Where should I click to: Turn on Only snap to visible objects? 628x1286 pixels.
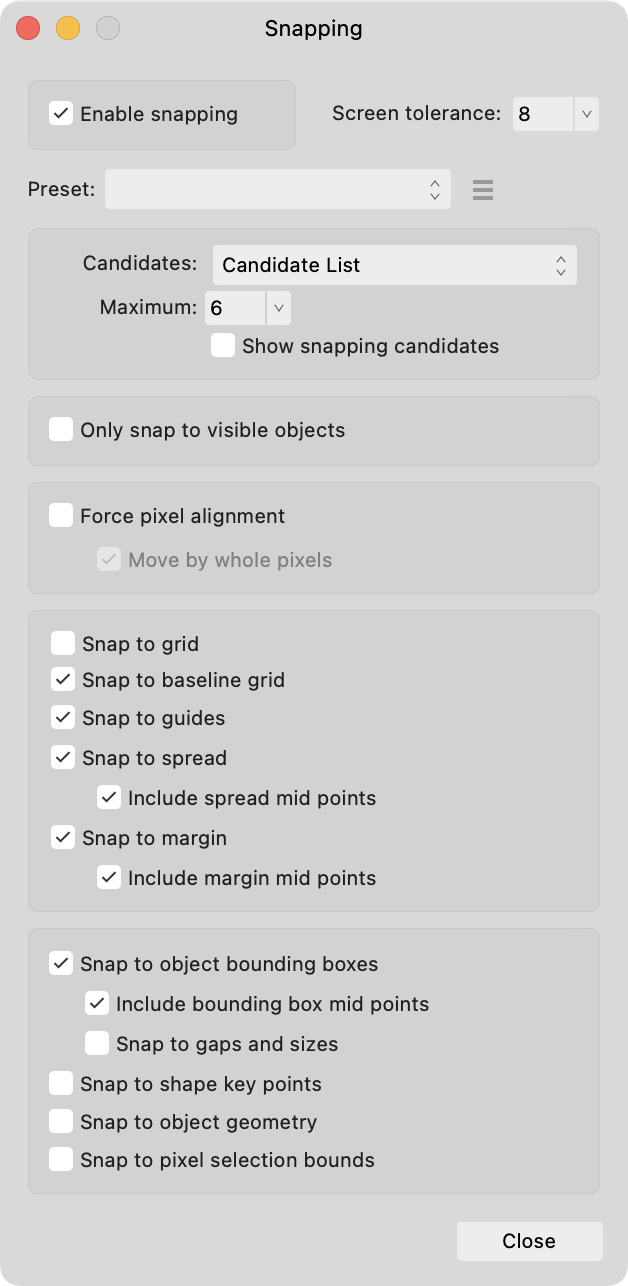(61, 430)
